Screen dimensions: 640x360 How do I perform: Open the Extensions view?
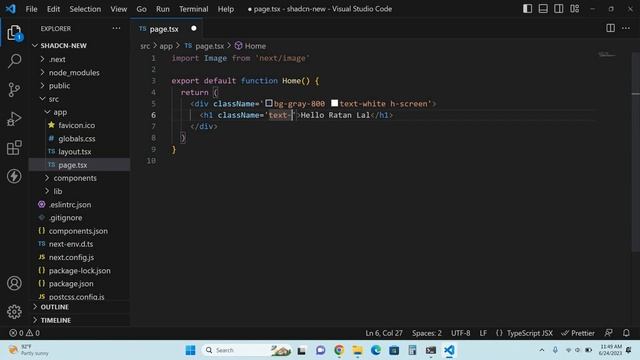point(14,148)
